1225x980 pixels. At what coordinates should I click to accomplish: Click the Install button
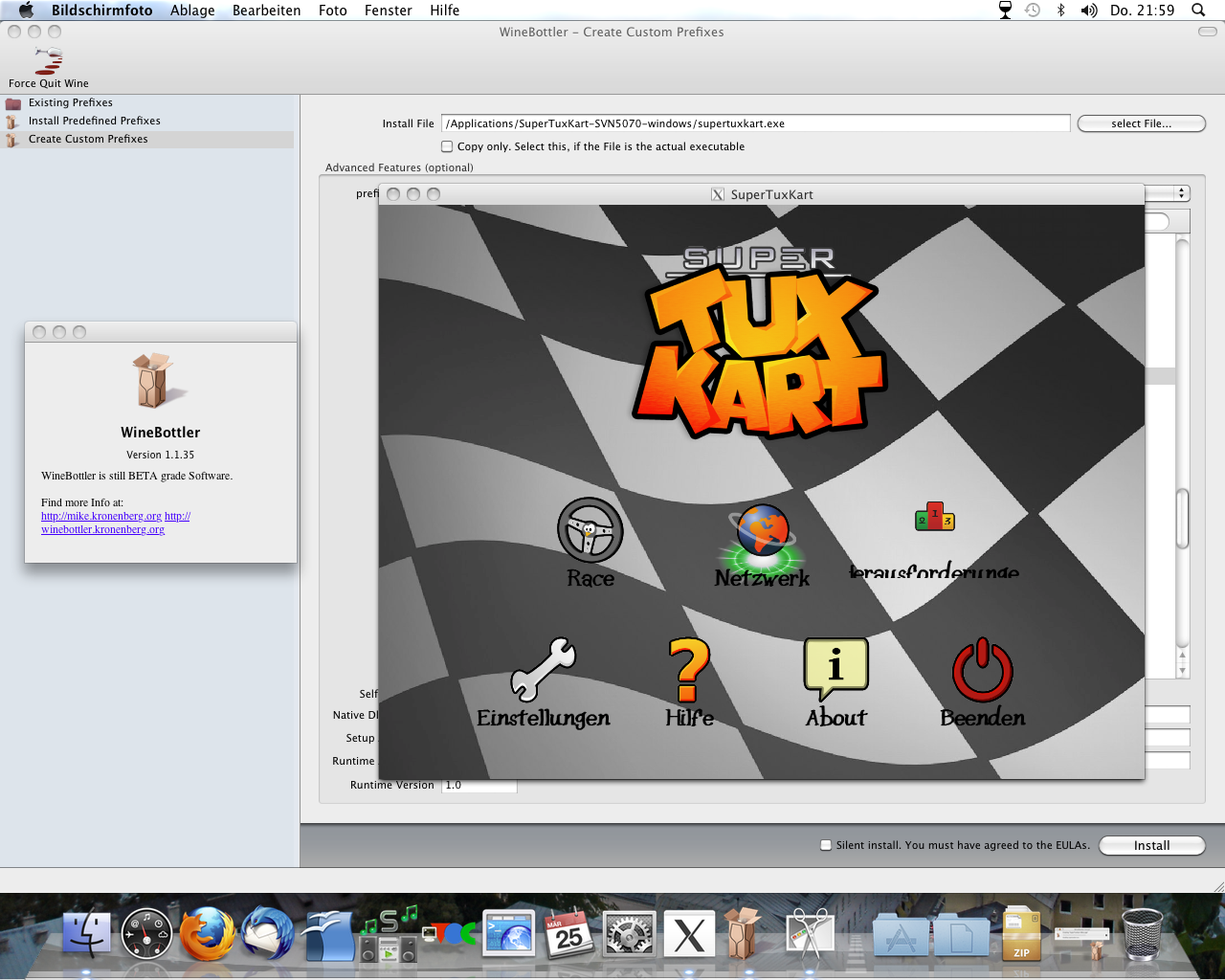(1151, 845)
